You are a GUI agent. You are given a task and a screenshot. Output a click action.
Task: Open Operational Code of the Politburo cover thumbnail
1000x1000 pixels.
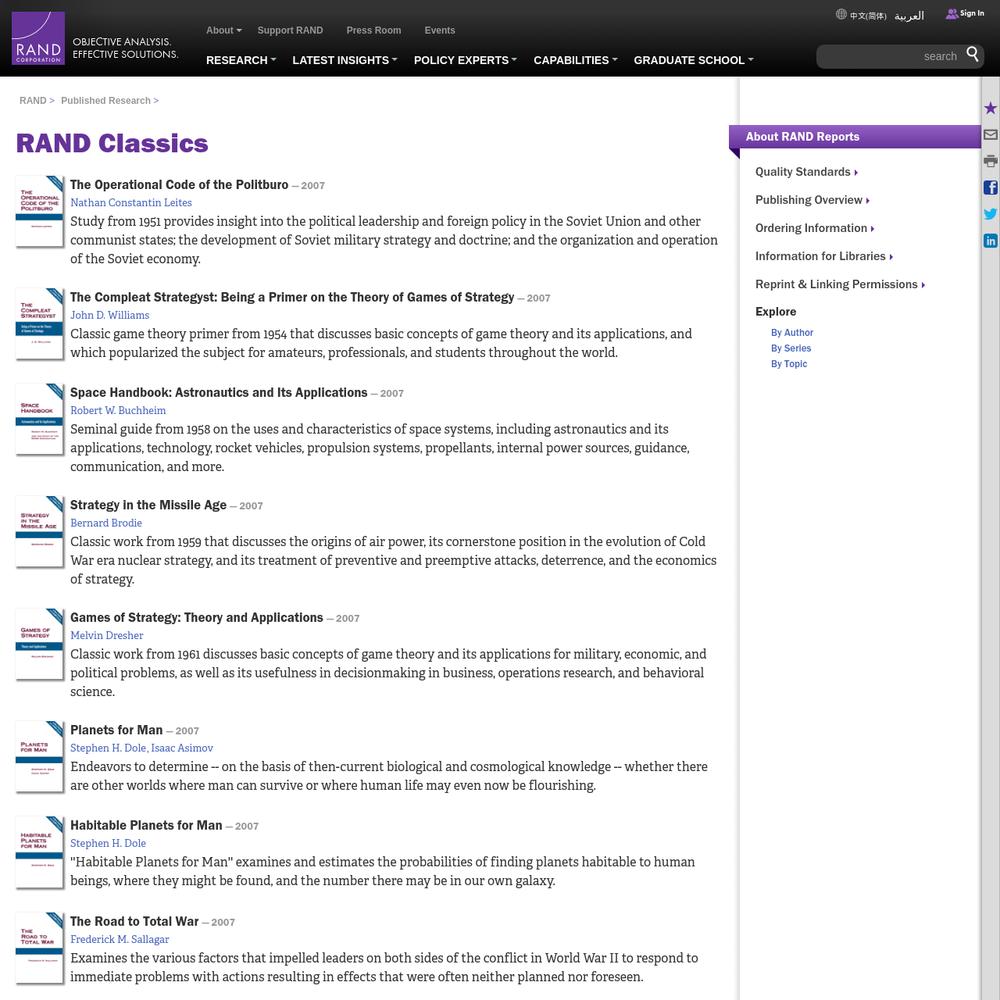(x=39, y=211)
